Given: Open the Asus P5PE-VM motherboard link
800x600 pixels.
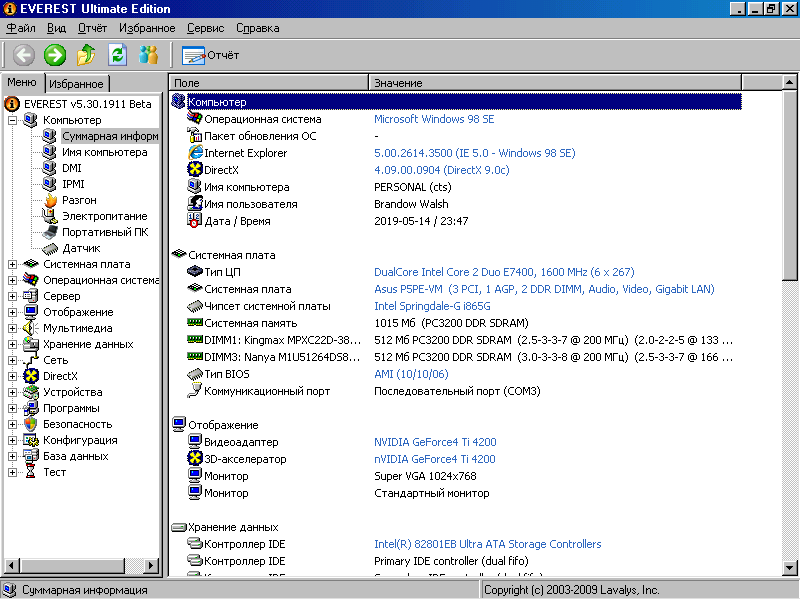Looking at the screenshot, I should click(x=543, y=289).
